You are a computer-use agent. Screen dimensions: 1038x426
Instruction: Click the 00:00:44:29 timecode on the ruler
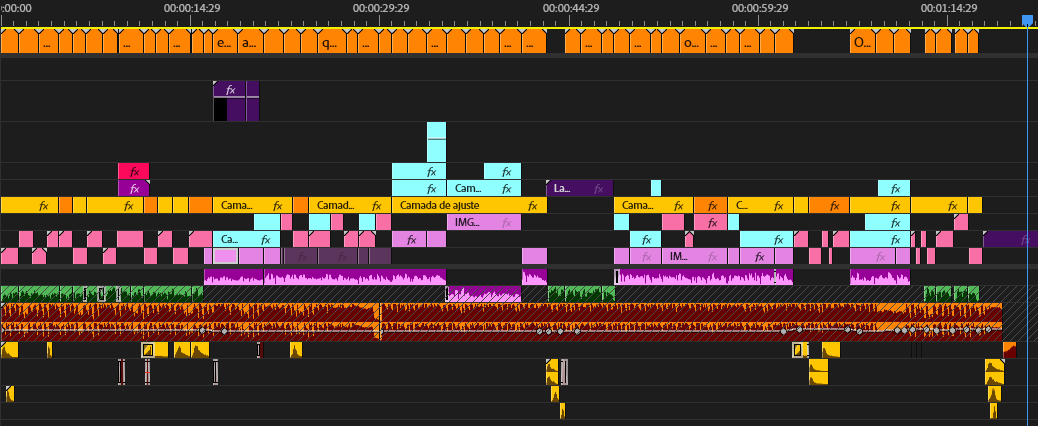point(571,8)
